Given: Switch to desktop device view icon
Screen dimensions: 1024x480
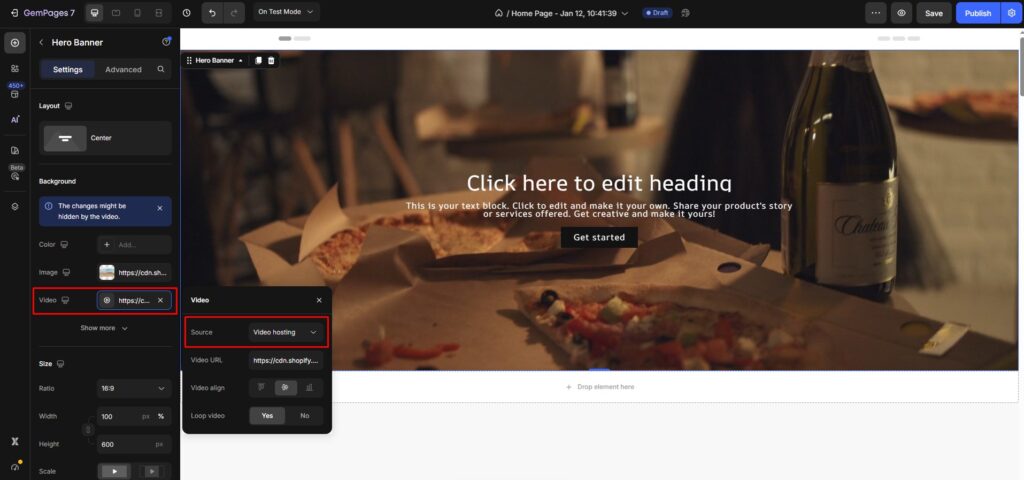Looking at the screenshot, I should tap(95, 13).
